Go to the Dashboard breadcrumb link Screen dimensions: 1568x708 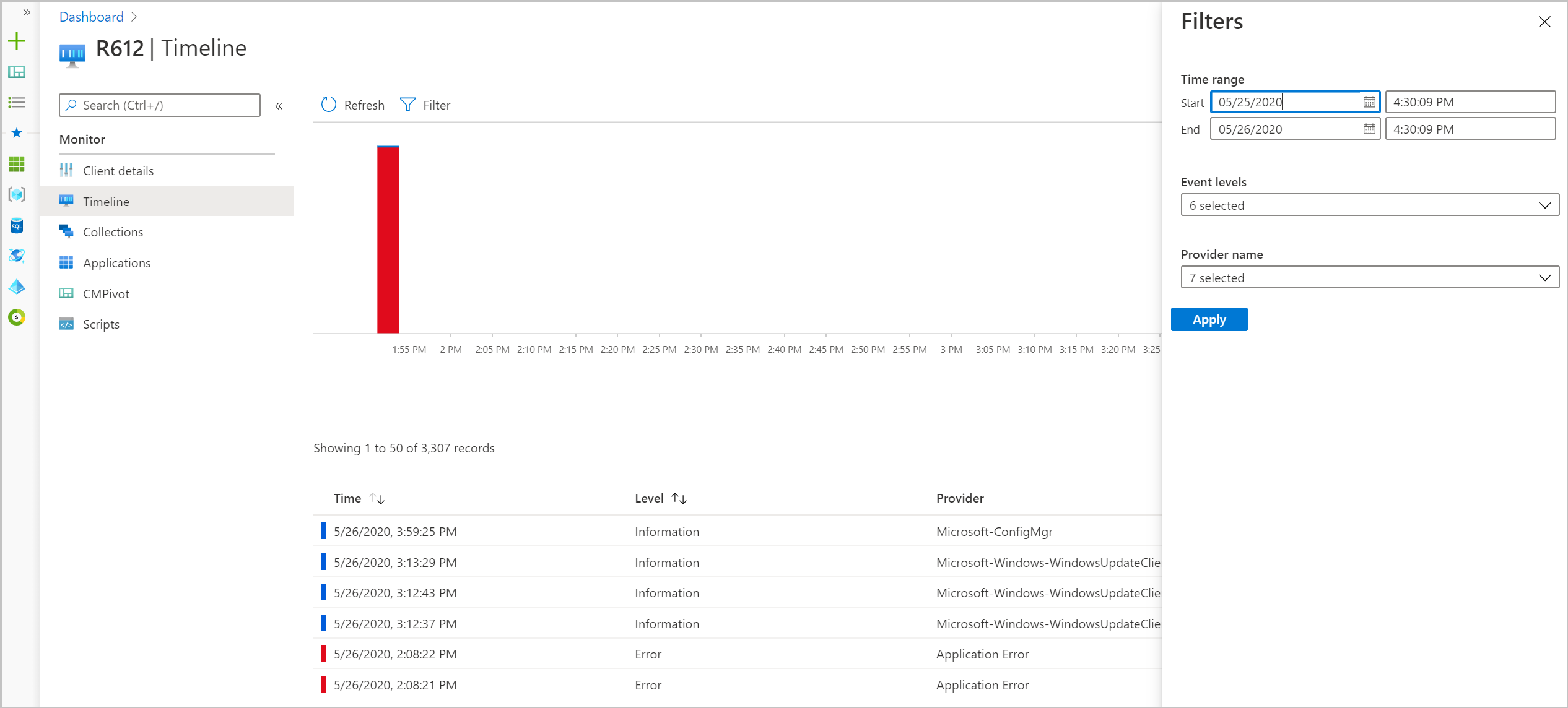[x=91, y=17]
